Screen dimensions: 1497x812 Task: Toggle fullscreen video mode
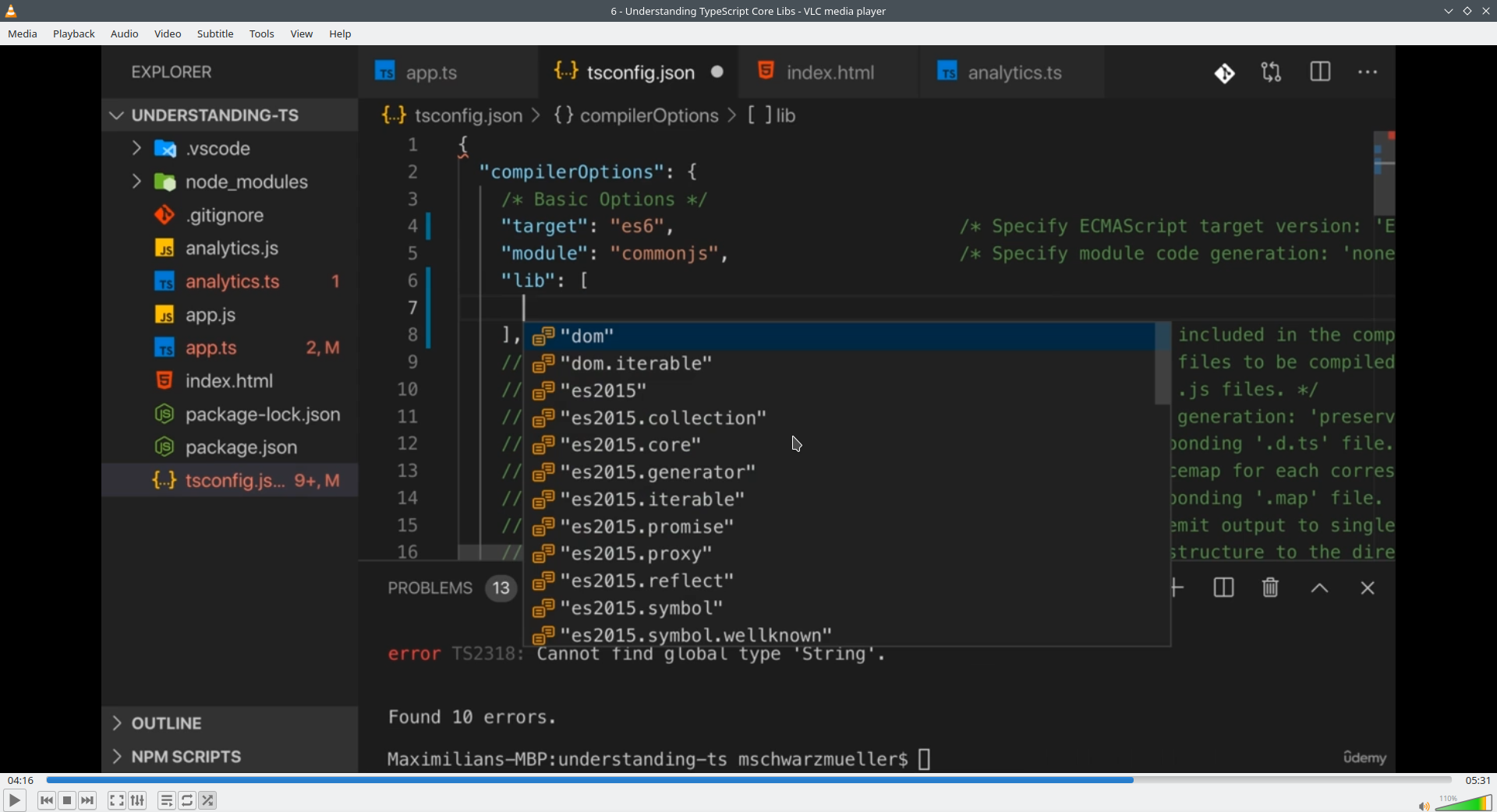117,800
